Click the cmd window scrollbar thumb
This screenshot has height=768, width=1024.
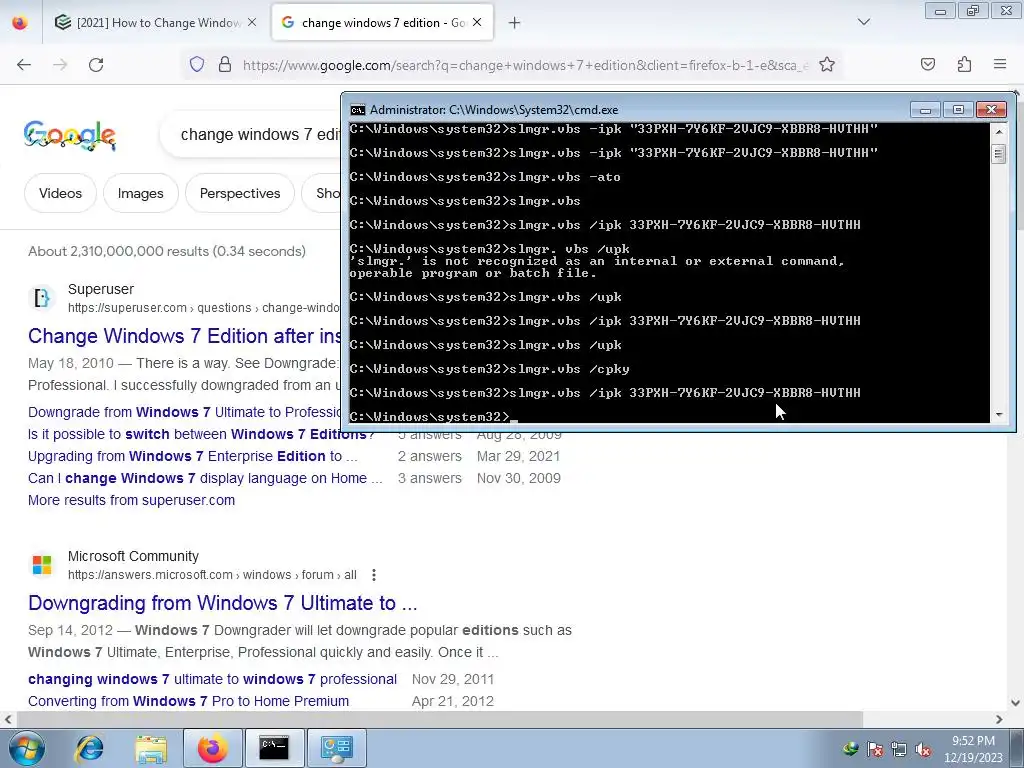[999, 154]
